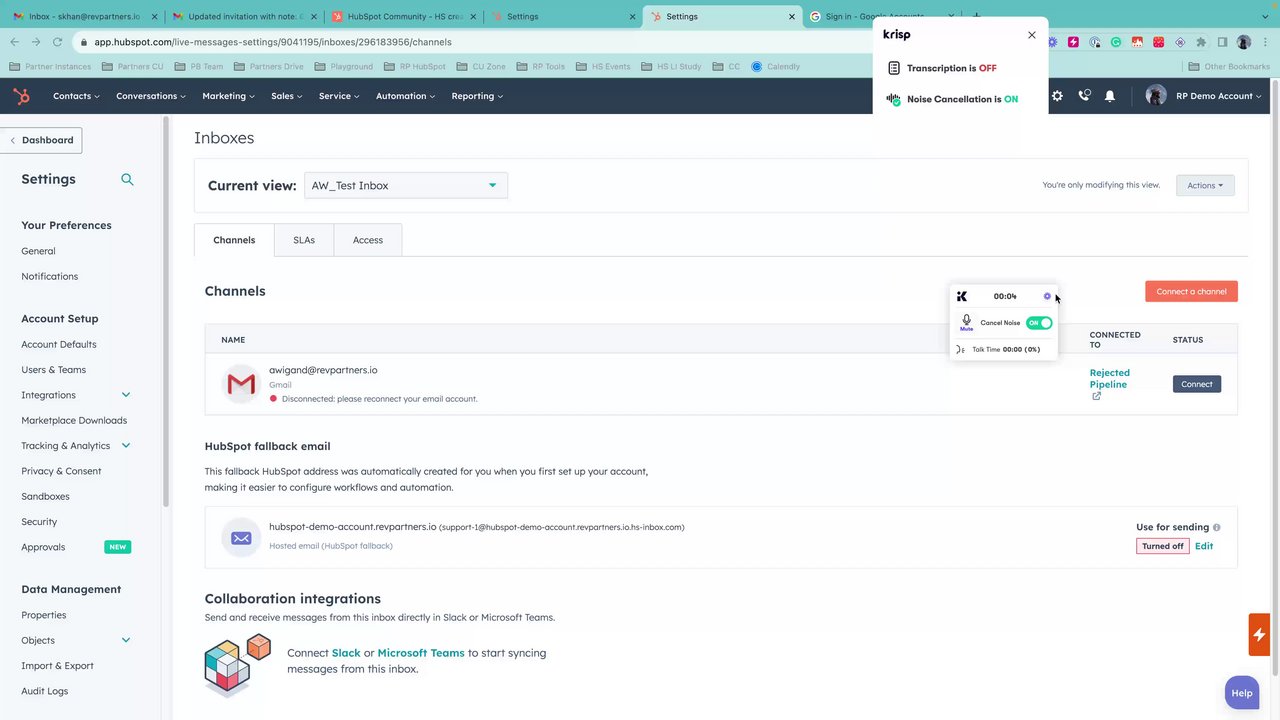This screenshot has height=720, width=1280.
Task: Click the pink lightning extension icon
Action: [x=1073, y=42]
